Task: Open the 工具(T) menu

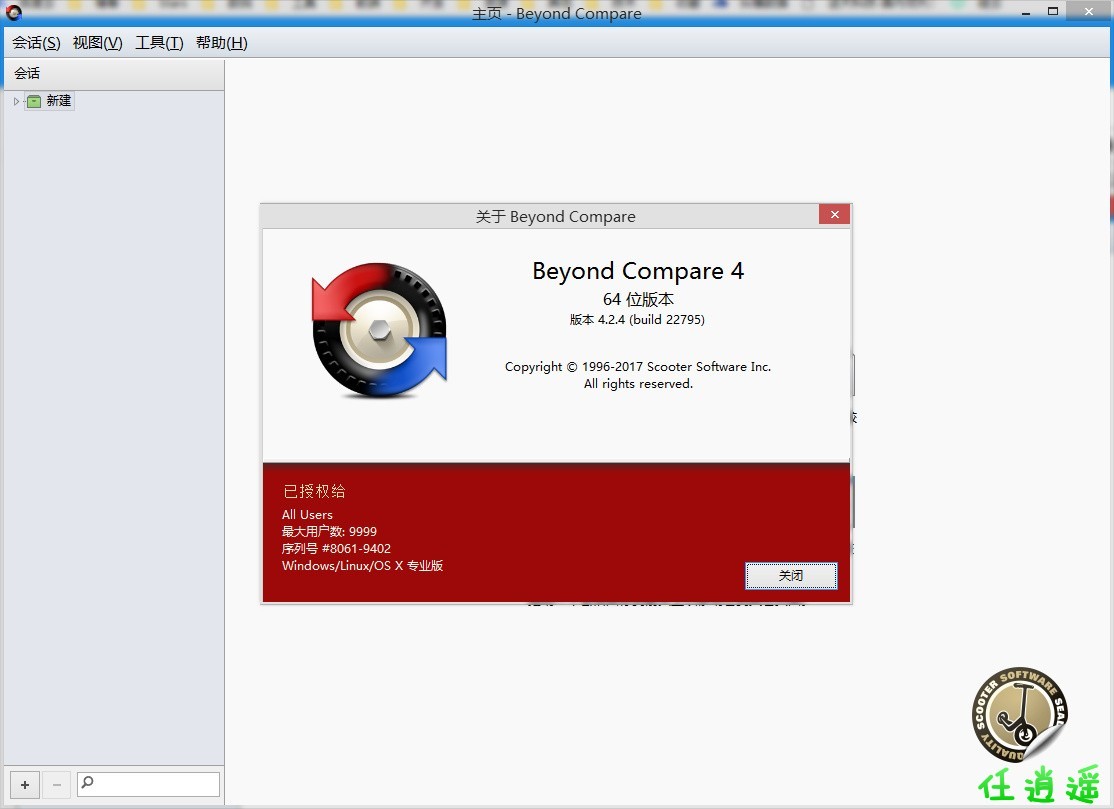Action: pos(159,43)
